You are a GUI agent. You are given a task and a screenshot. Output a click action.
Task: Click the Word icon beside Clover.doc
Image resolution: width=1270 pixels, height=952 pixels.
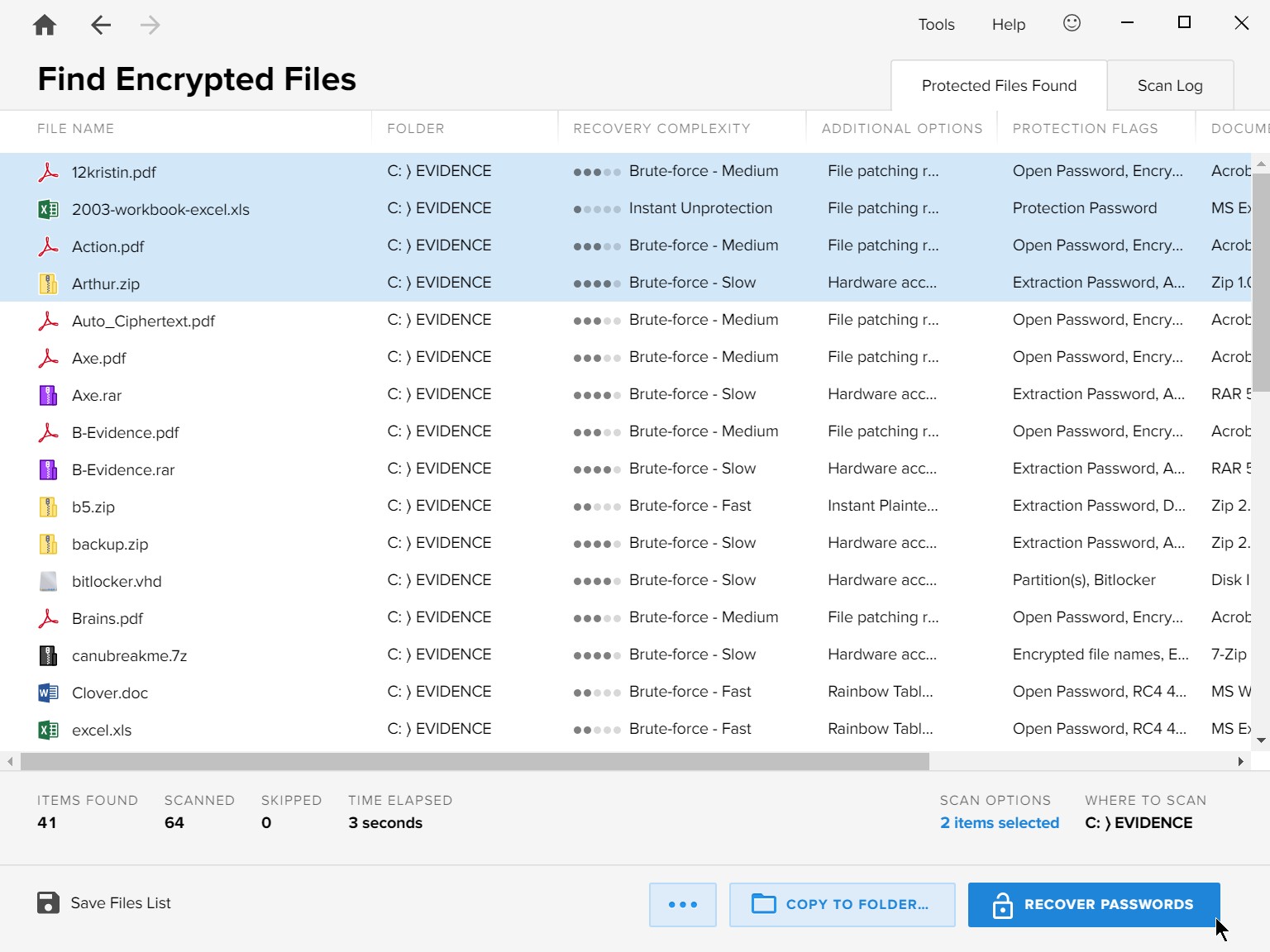47,692
